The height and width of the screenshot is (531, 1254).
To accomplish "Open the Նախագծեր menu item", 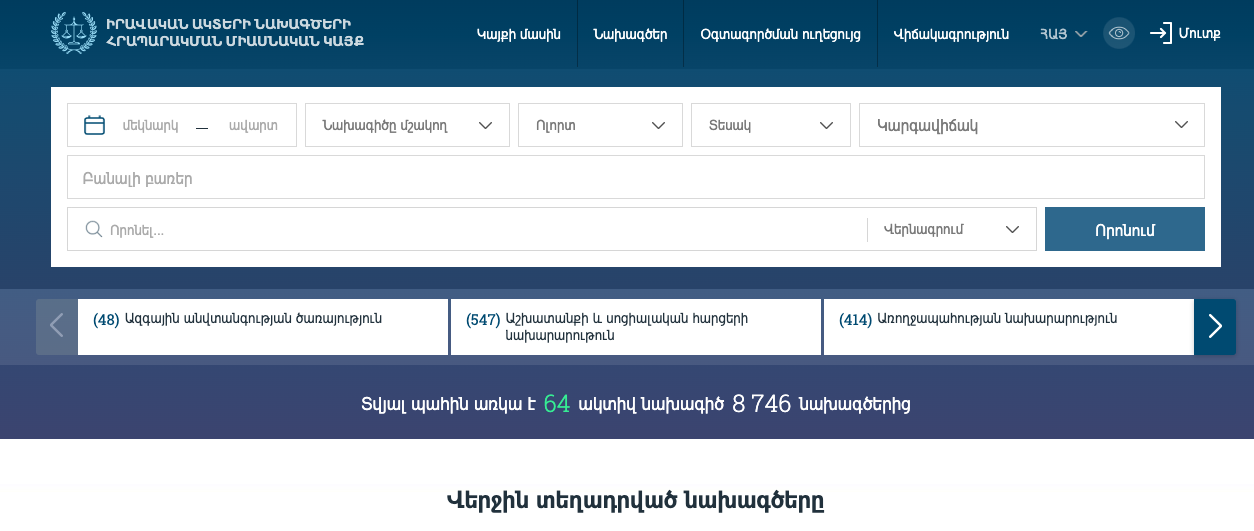I will click(x=629, y=34).
